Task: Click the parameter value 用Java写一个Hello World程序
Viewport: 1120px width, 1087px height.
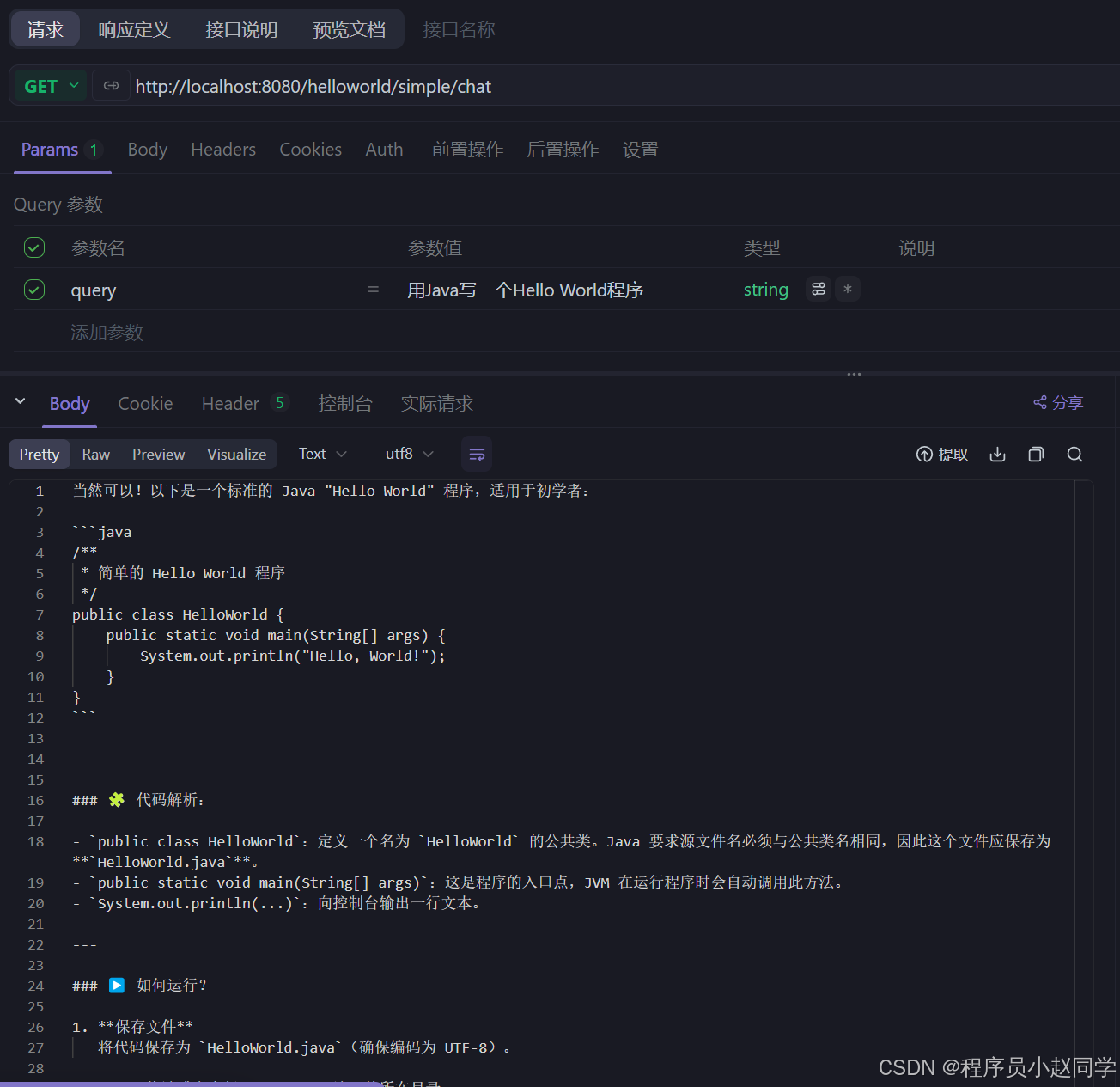Action: 525,290
